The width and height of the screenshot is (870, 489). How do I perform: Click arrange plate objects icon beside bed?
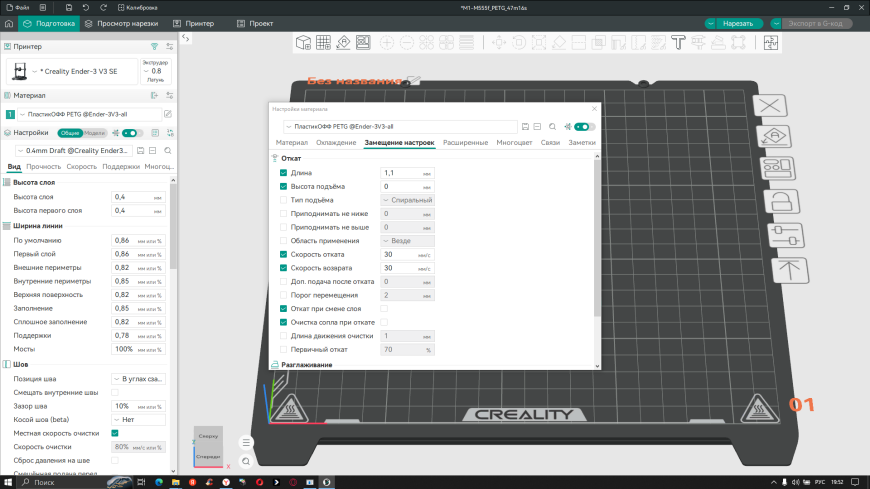pyautogui.click(x=777, y=168)
